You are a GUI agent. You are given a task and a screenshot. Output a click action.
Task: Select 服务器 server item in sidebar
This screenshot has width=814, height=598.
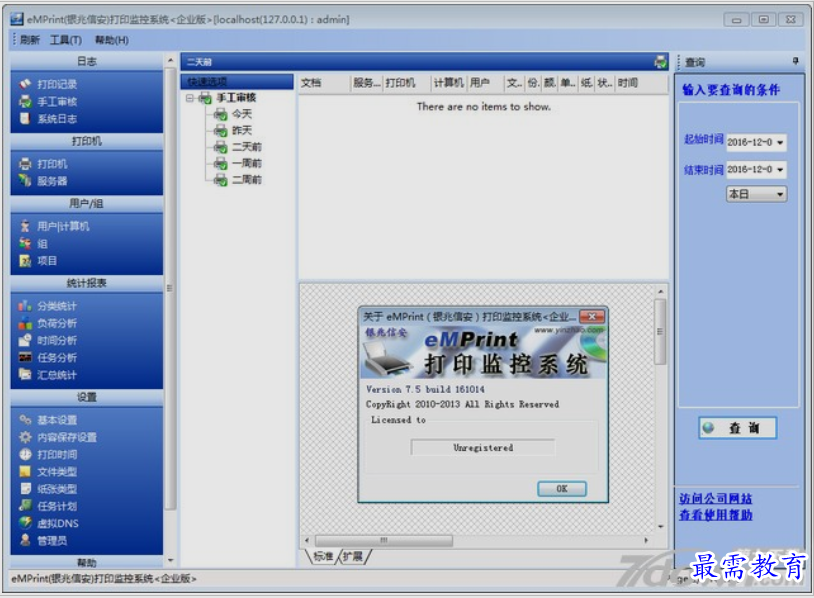52,181
